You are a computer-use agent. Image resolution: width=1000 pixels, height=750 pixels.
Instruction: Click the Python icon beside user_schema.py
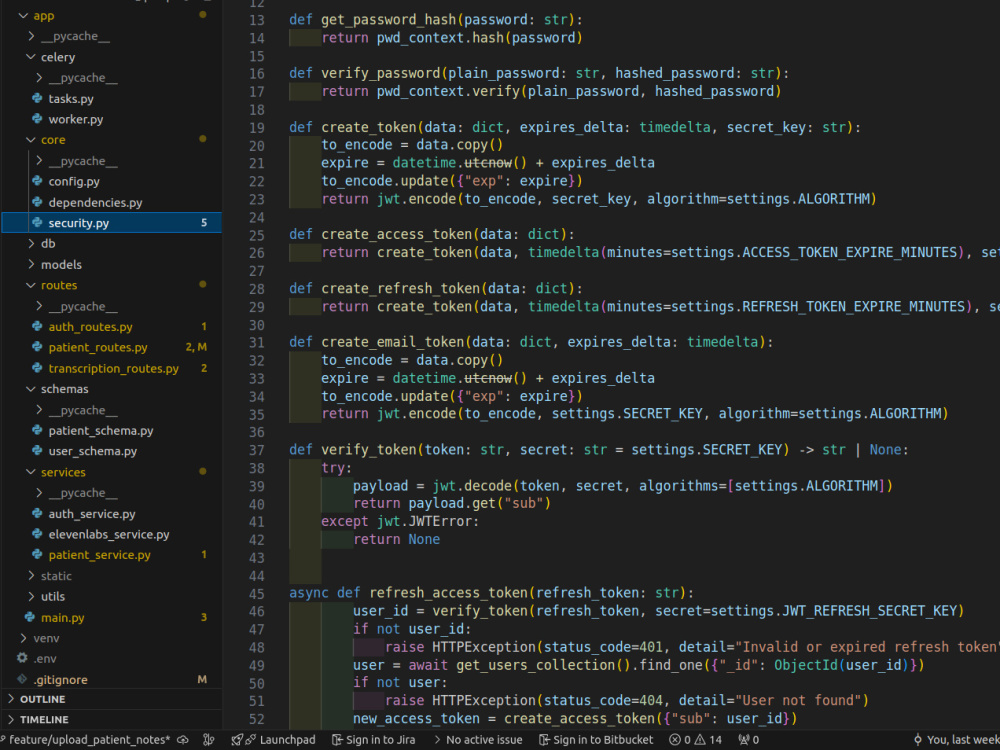coord(38,451)
